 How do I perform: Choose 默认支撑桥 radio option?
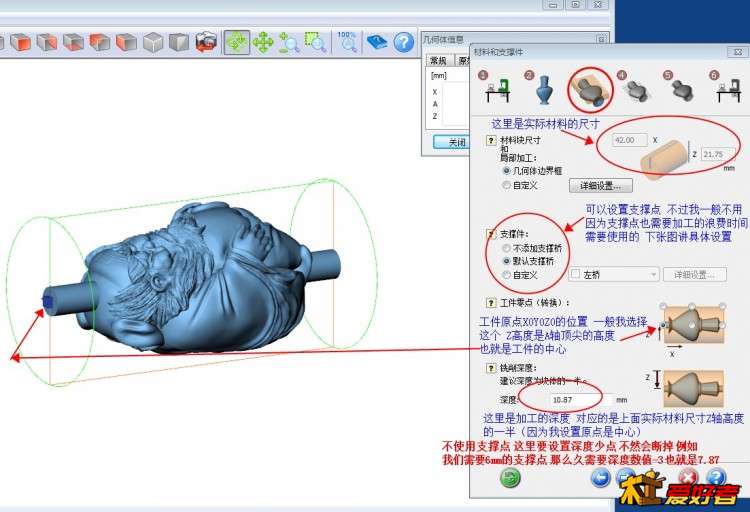(506, 260)
